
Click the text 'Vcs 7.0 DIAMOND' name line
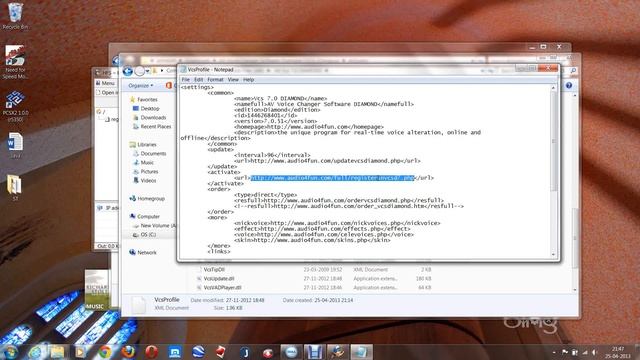280,98
